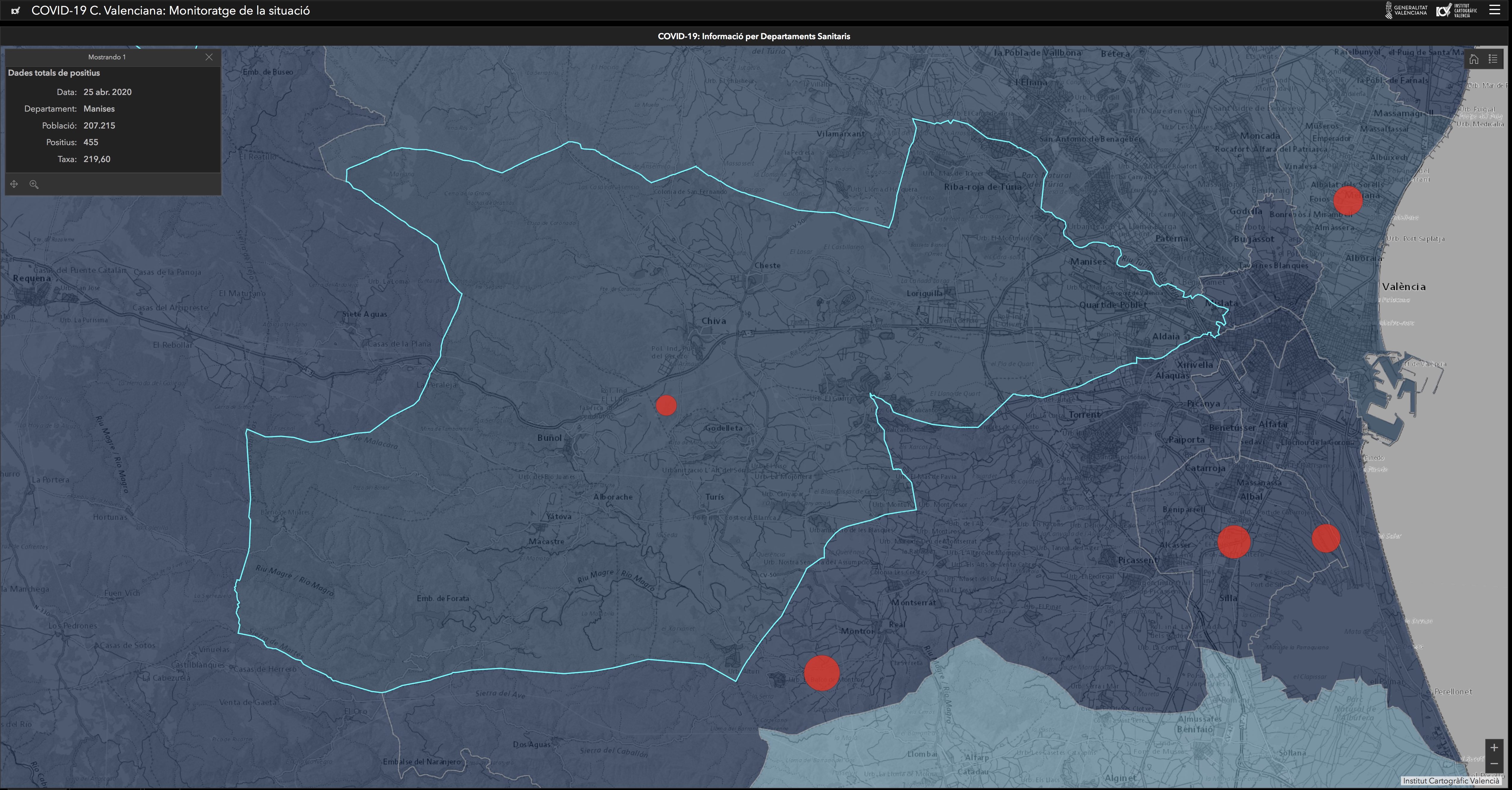This screenshot has width=1512, height=790.
Task: Click the Informació per Departaments Sanitaris title bar
Action: point(754,37)
